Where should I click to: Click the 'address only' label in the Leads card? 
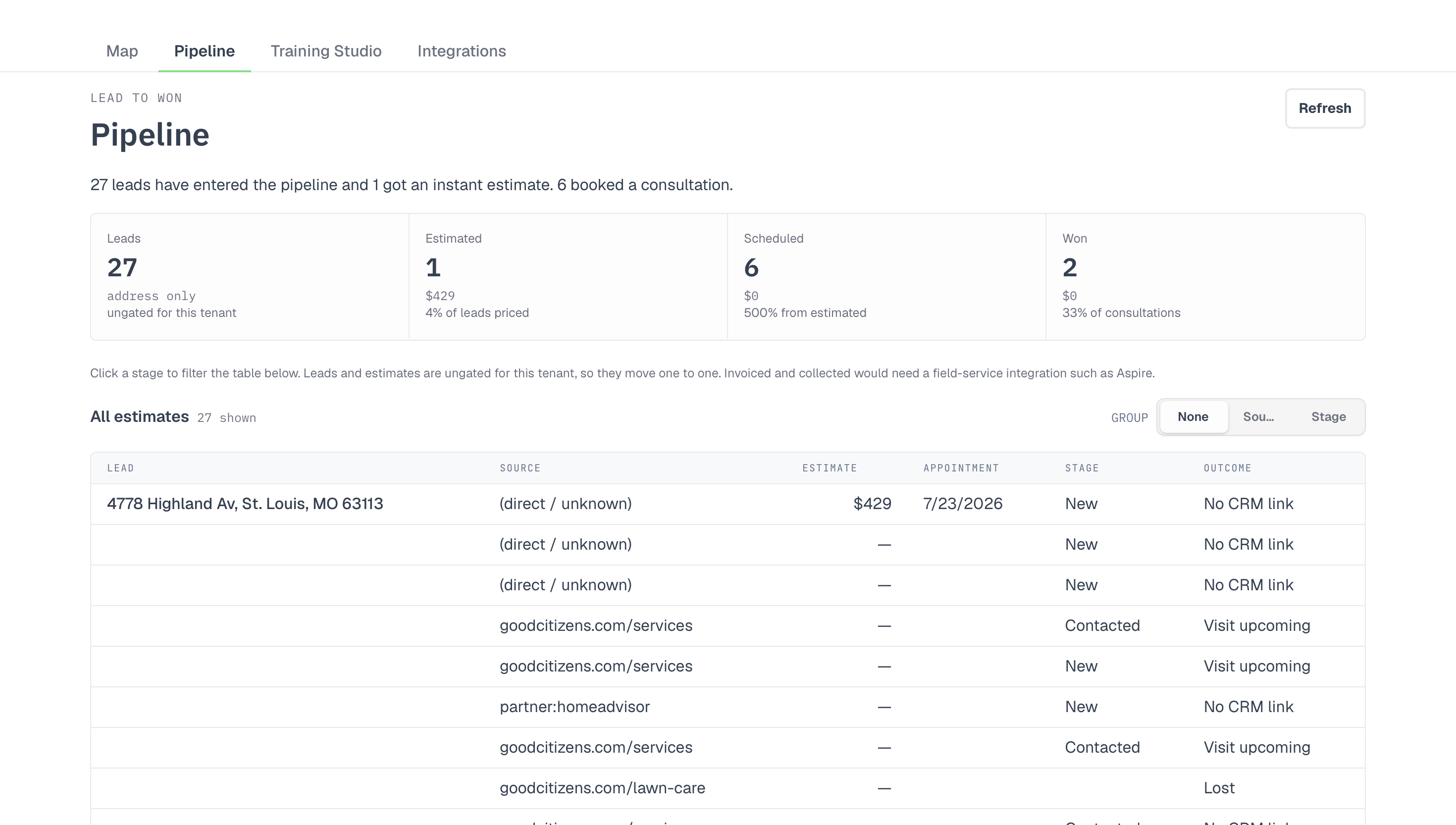tap(151, 296)
